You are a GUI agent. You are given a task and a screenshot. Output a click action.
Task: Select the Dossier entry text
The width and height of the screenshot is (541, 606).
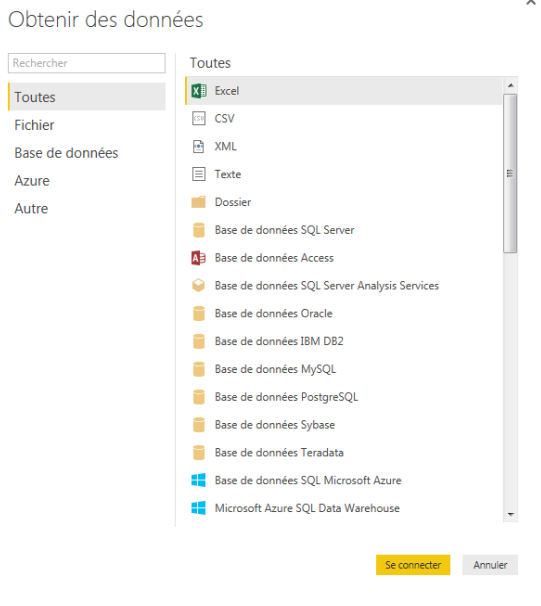point(233,202)
